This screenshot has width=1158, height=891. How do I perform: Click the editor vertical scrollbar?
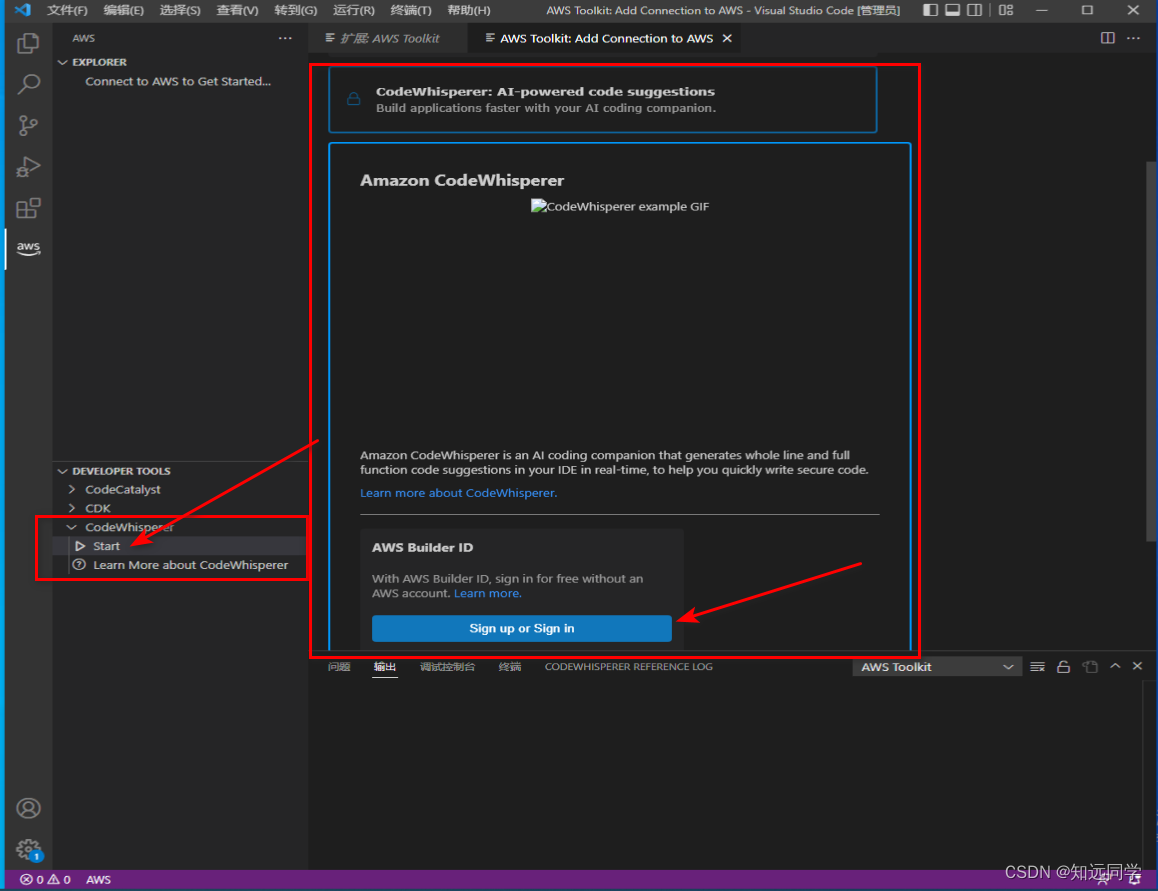point(1151,351)
